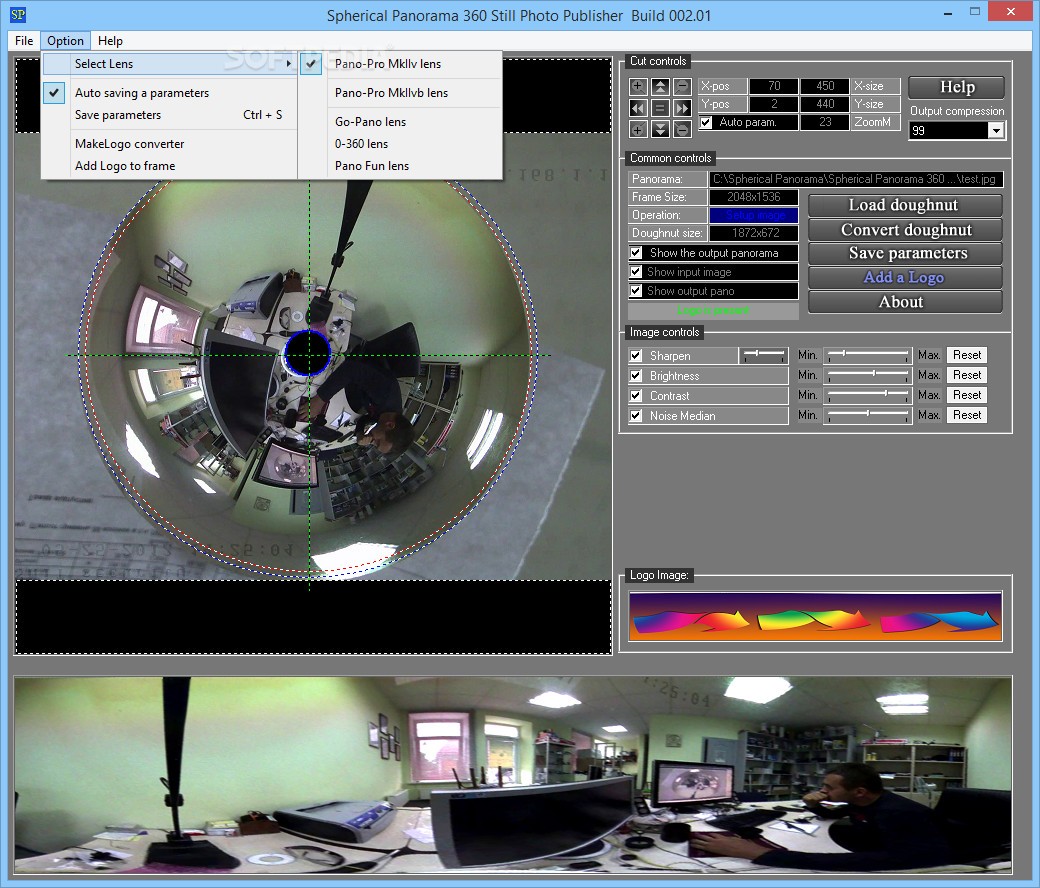
Task: Click the lower plus magnifier in Cut controls
Action: coord(637,130)
